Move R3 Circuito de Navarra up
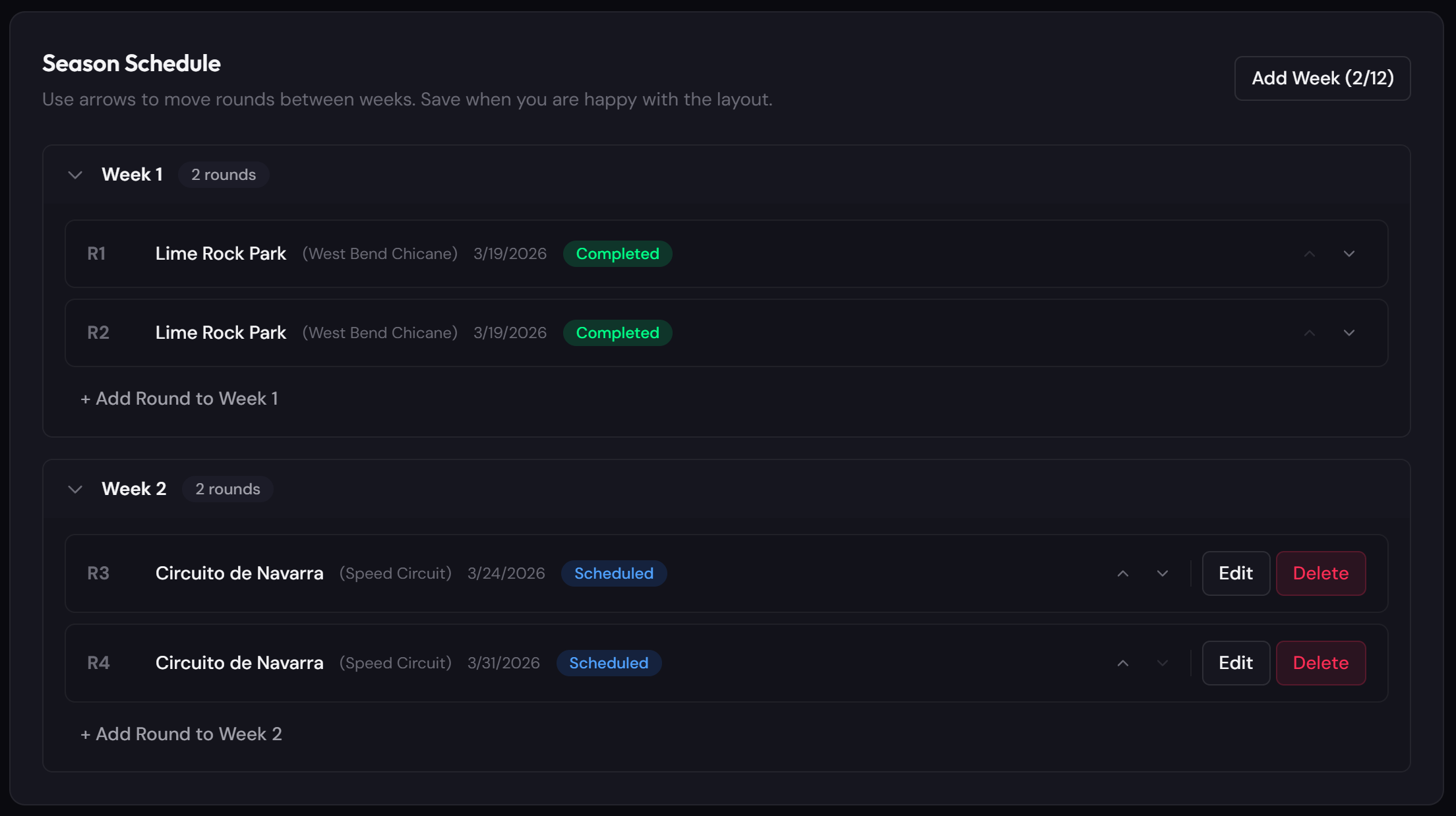 point(1123,573)
